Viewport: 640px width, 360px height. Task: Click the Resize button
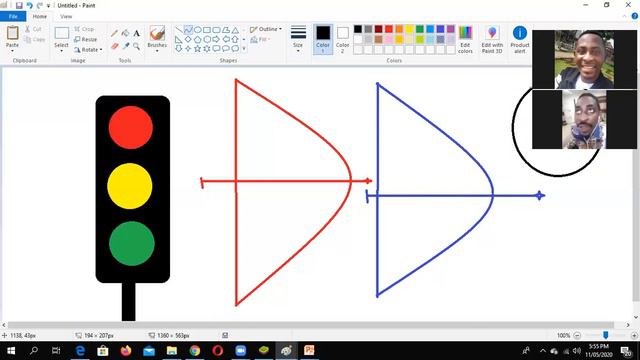(86, 40)
